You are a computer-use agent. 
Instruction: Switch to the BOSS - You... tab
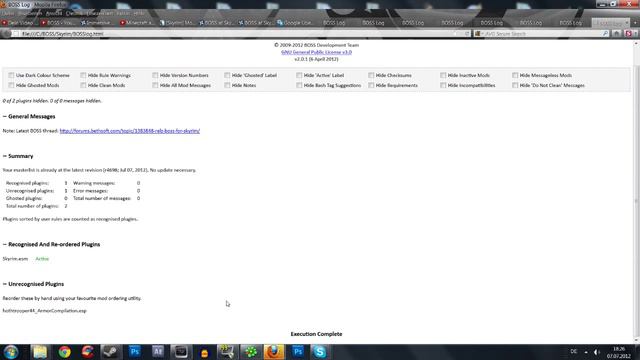[x=58, y=23]
